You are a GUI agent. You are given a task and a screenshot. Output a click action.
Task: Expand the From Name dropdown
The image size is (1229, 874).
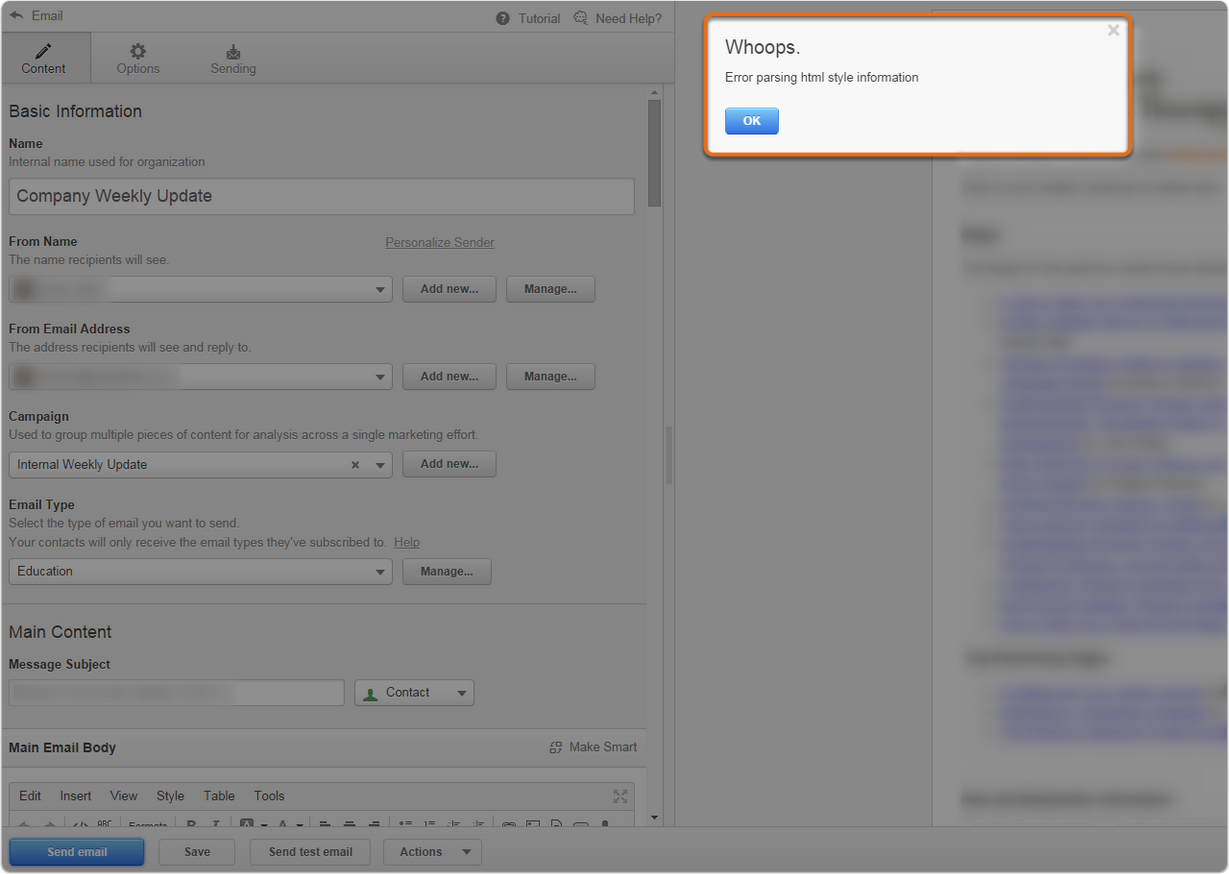pyautogui.click(x=380, y=290)
